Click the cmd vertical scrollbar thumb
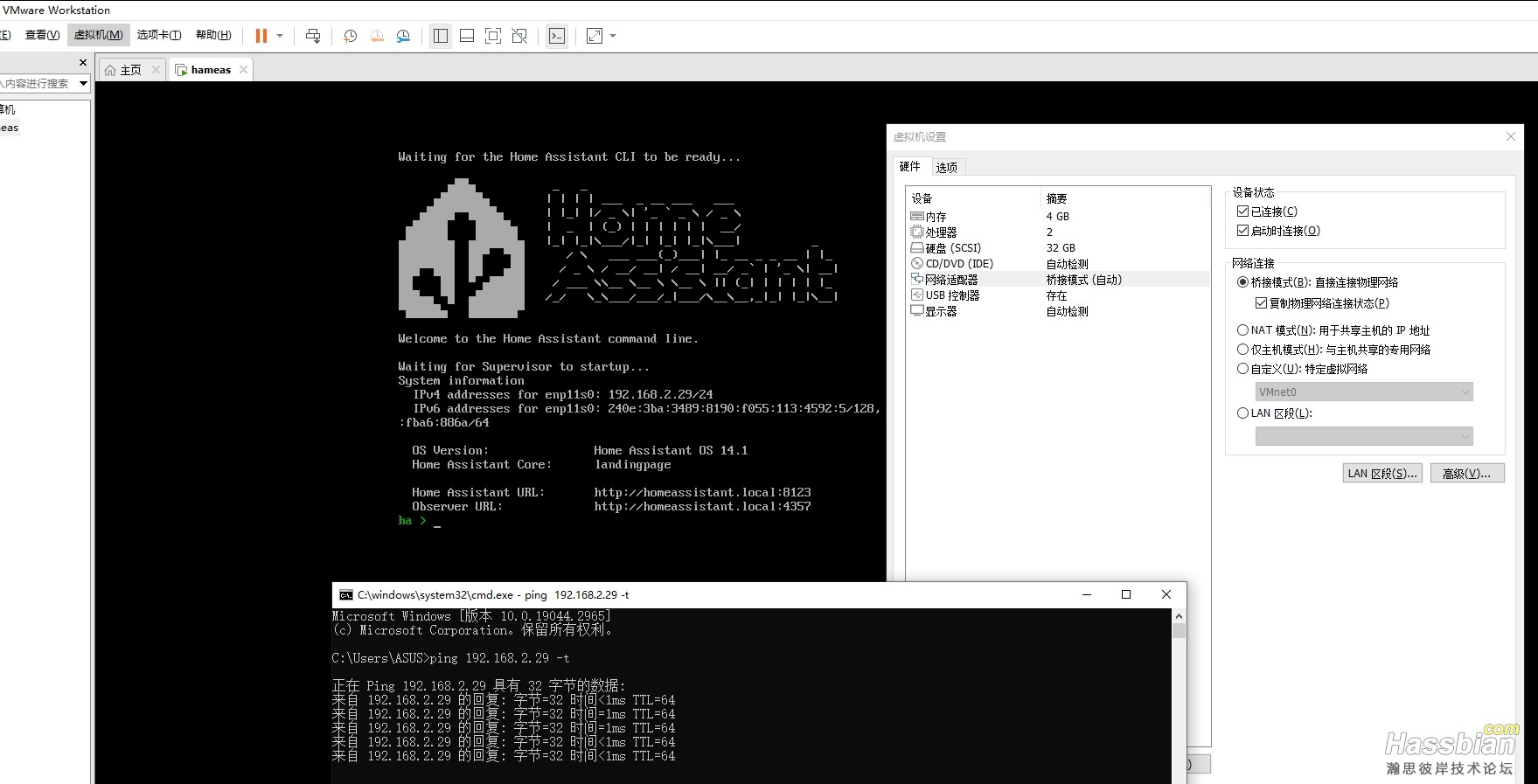 coord(1179,631)
